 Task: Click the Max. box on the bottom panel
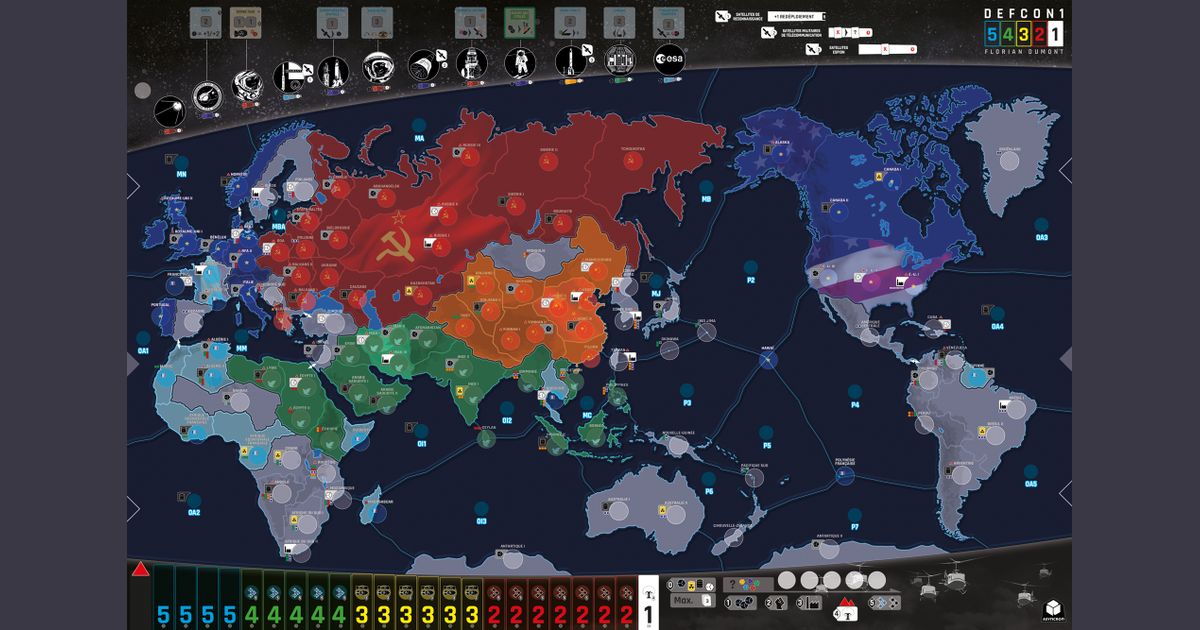click(692, 600)
